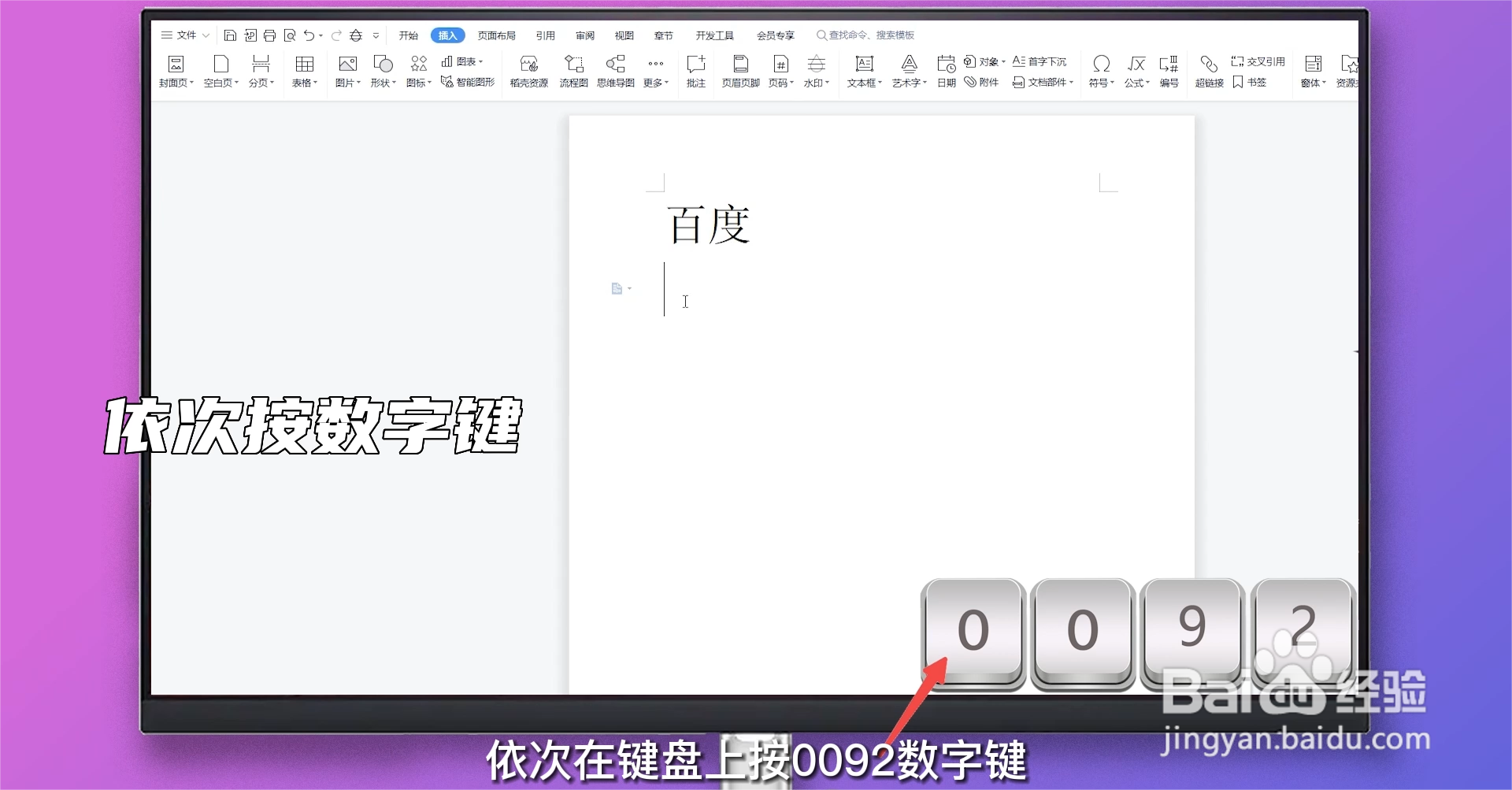Open the 页眉页脚 header and footer tool

click(x=739, y=71)
